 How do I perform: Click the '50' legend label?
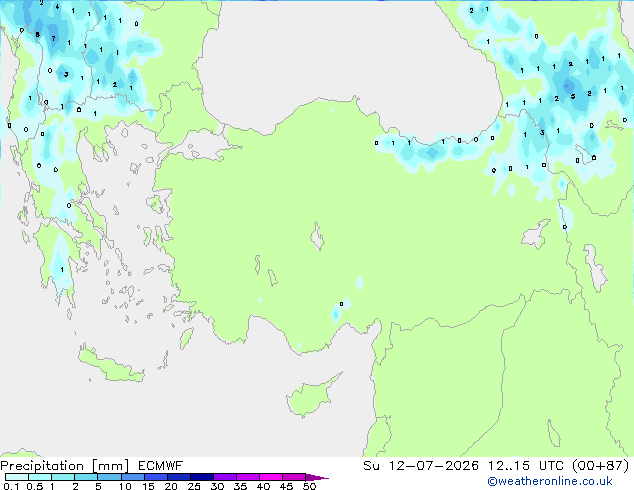[x=310, y=486]
